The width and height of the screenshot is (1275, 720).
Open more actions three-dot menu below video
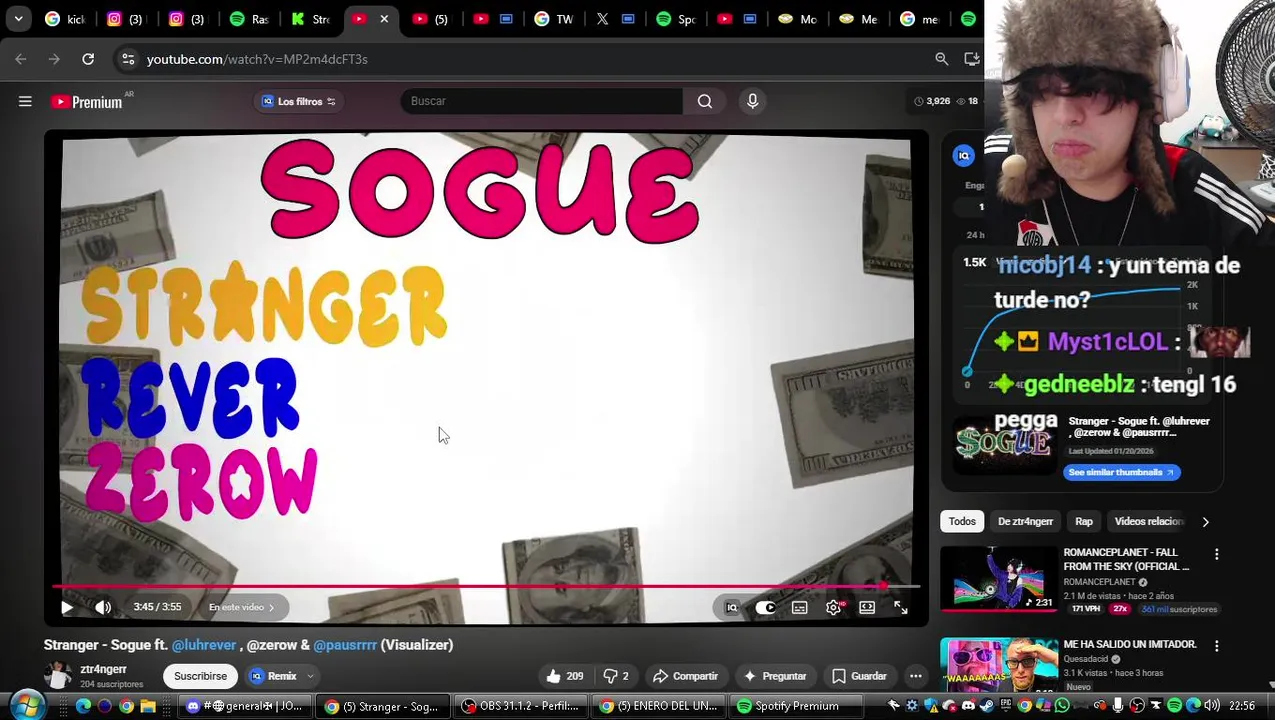point(915,676)
